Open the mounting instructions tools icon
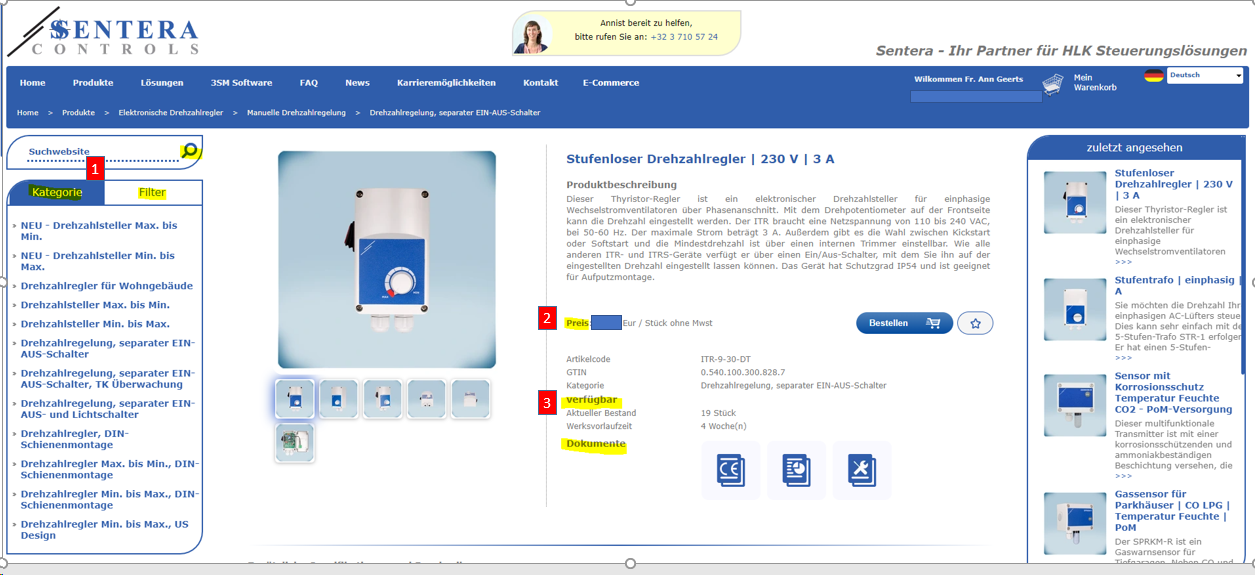1255x575 pixels. (x=861, y=470)
